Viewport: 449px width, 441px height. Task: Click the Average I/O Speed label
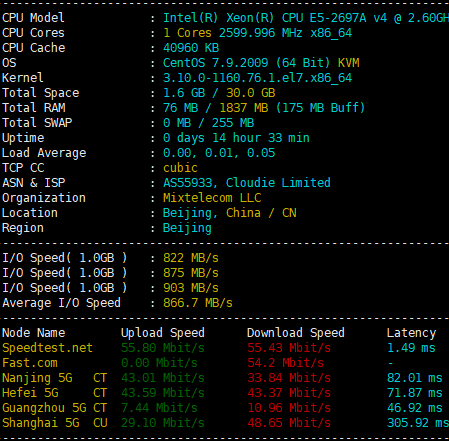coord(61,304)
